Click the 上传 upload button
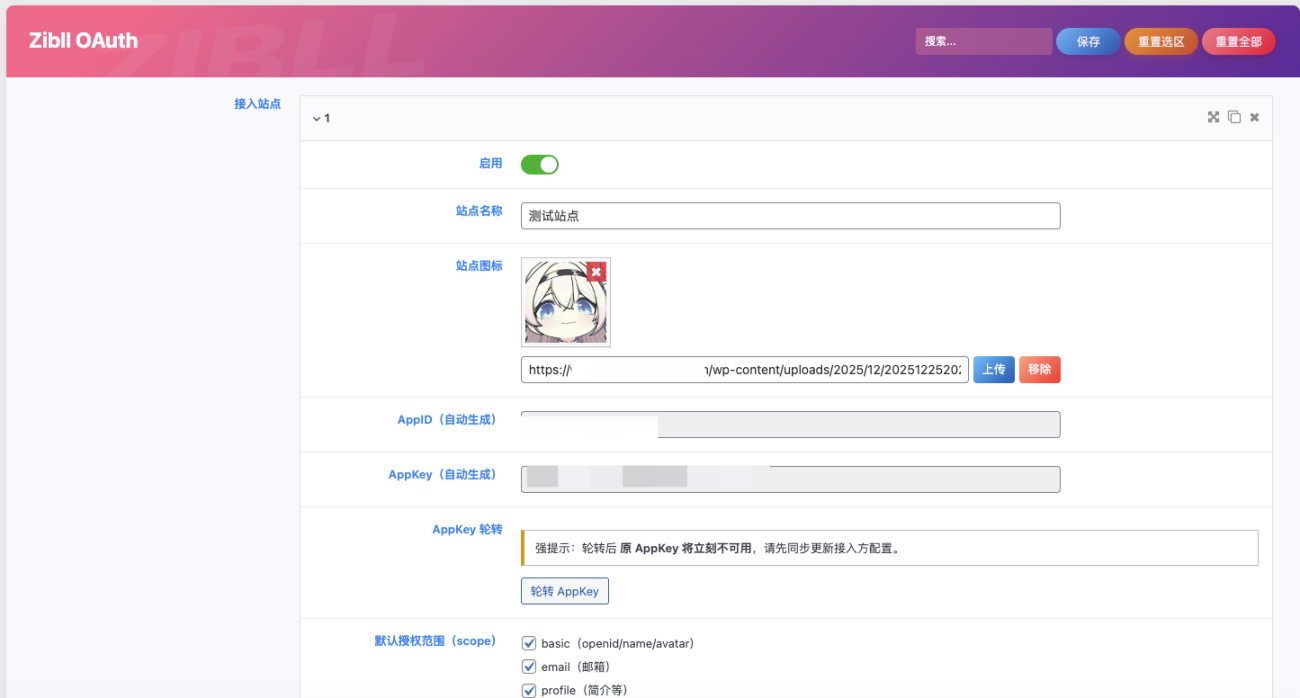The height and width of the screenshot is (698, 1300). pos(994,370)
